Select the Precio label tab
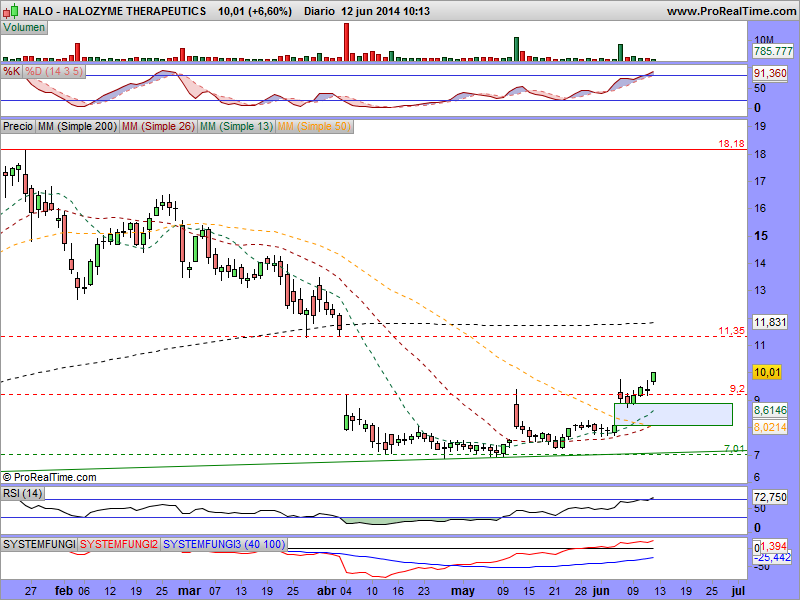The image size is (800, 600). click(18, 127)
